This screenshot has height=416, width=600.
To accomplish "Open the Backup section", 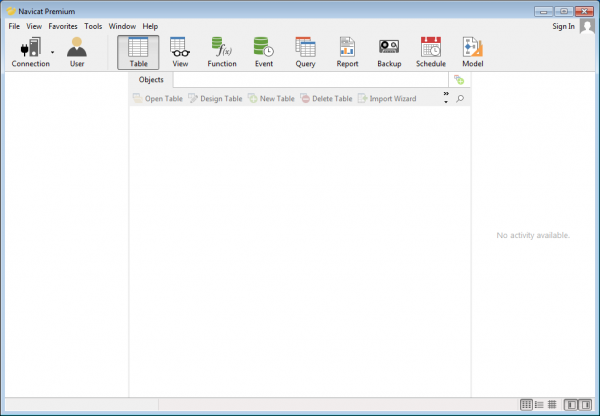I will [389, 52].
